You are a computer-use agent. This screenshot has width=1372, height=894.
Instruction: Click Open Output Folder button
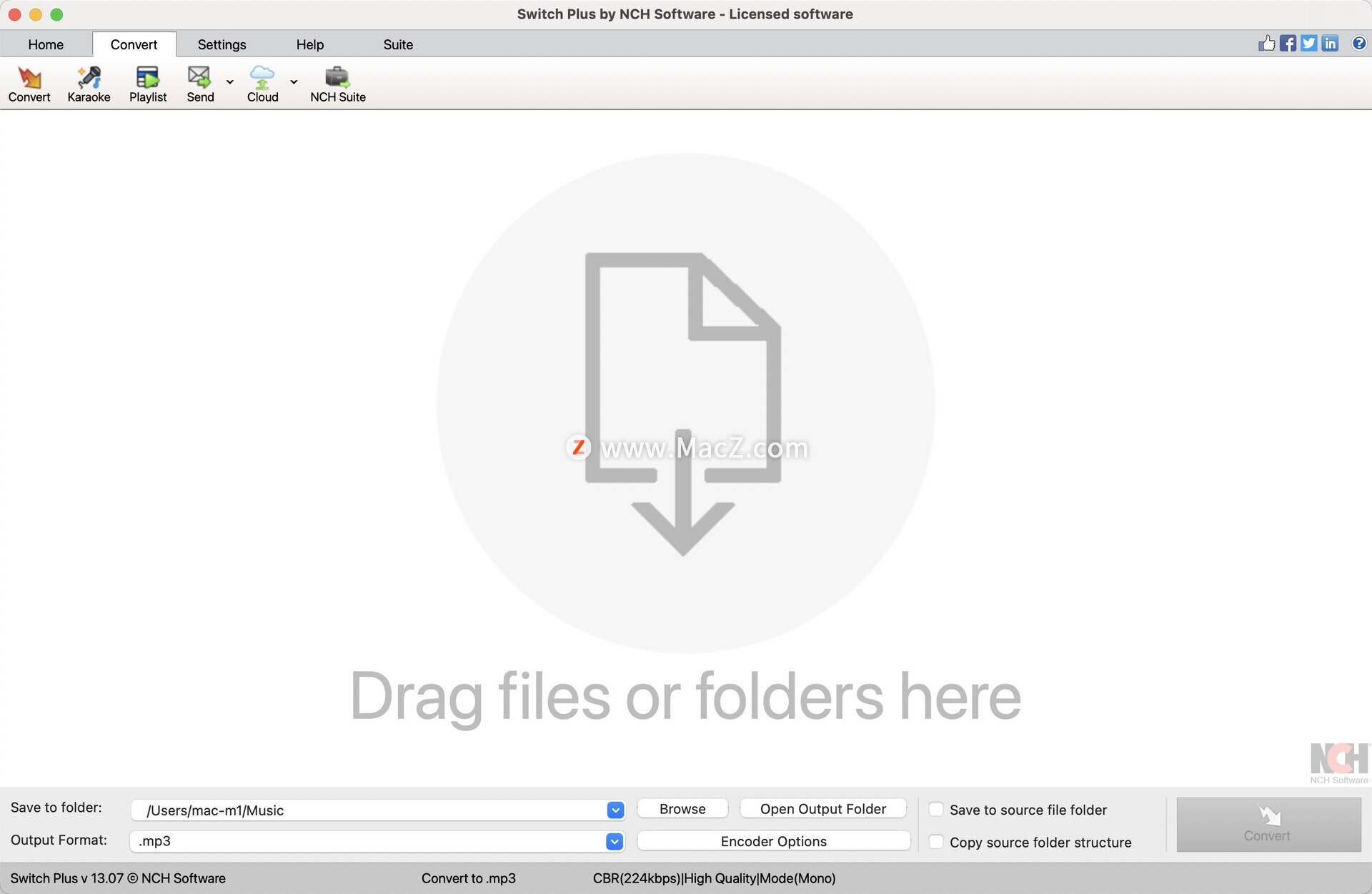(823, 809)
